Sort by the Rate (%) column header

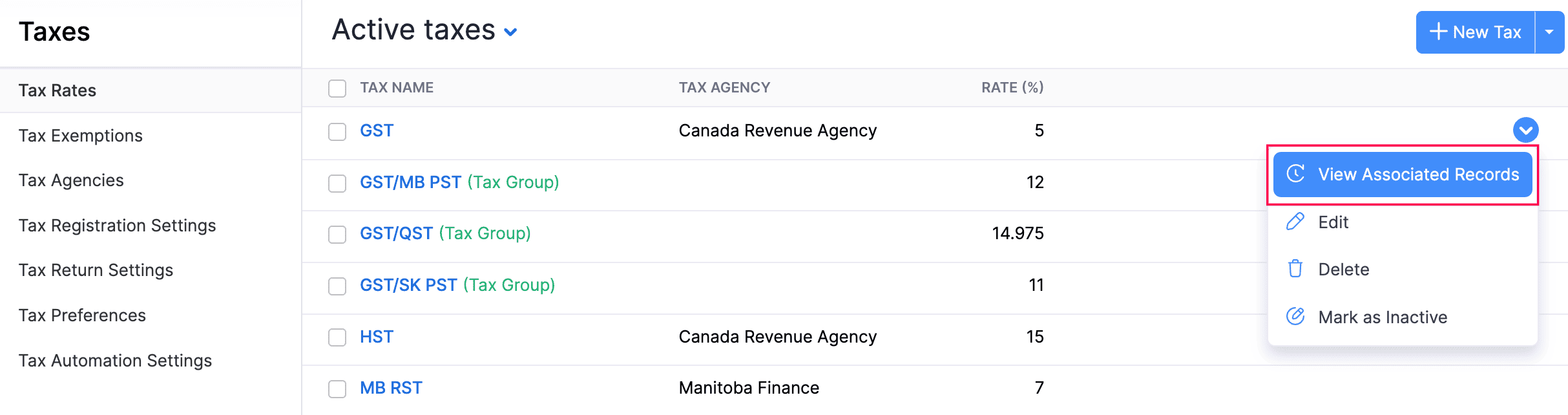pyautogui.click(x=1012, y=87)
